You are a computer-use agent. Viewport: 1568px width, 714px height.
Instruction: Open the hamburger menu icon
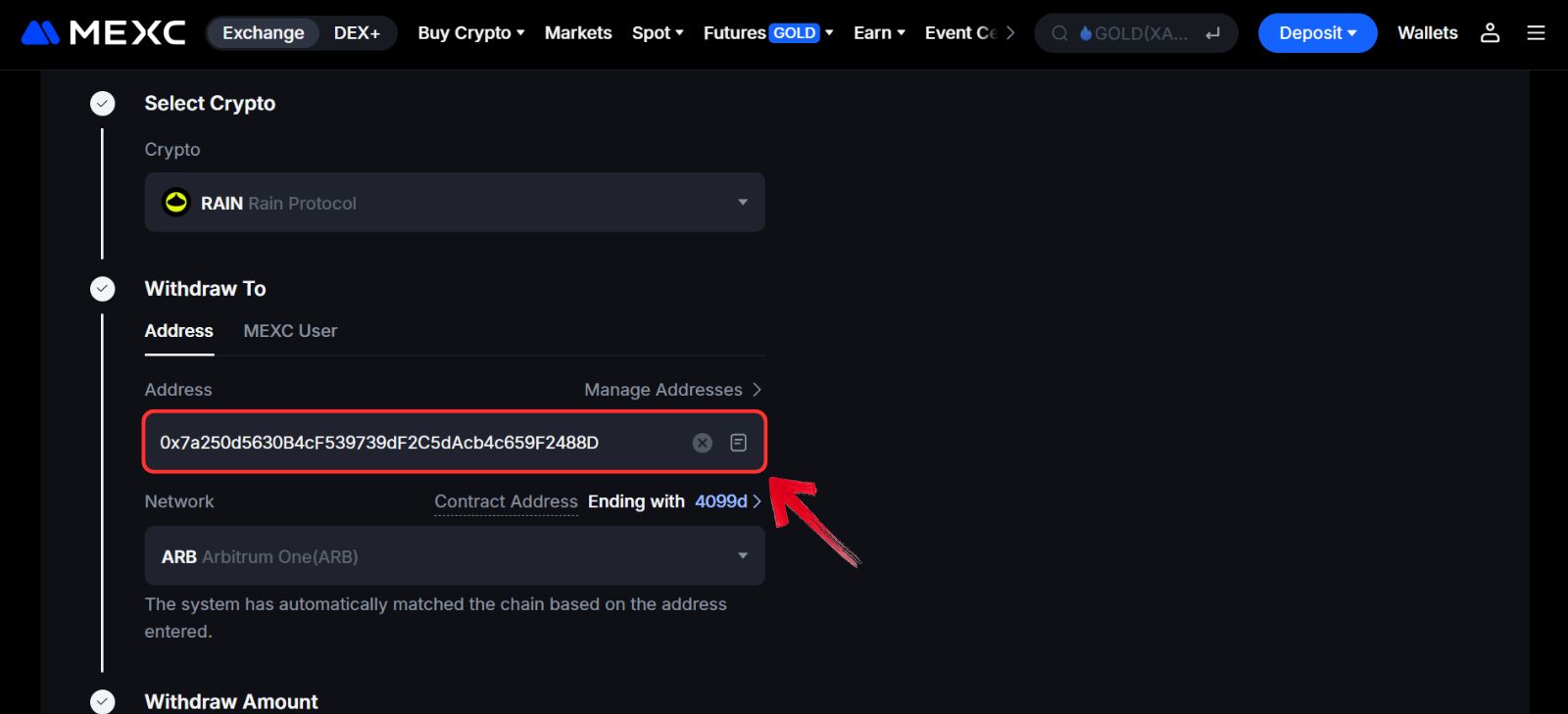(x=1536, y=33)
